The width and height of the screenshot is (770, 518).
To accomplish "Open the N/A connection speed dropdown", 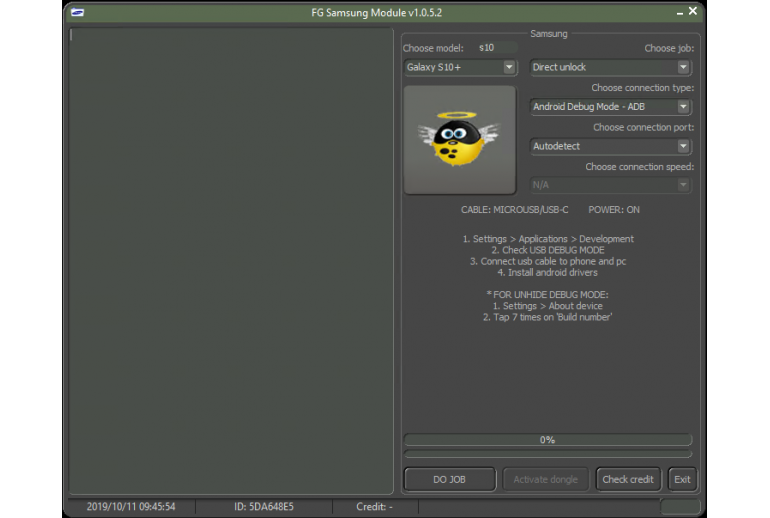I will (x=611, y=185).
